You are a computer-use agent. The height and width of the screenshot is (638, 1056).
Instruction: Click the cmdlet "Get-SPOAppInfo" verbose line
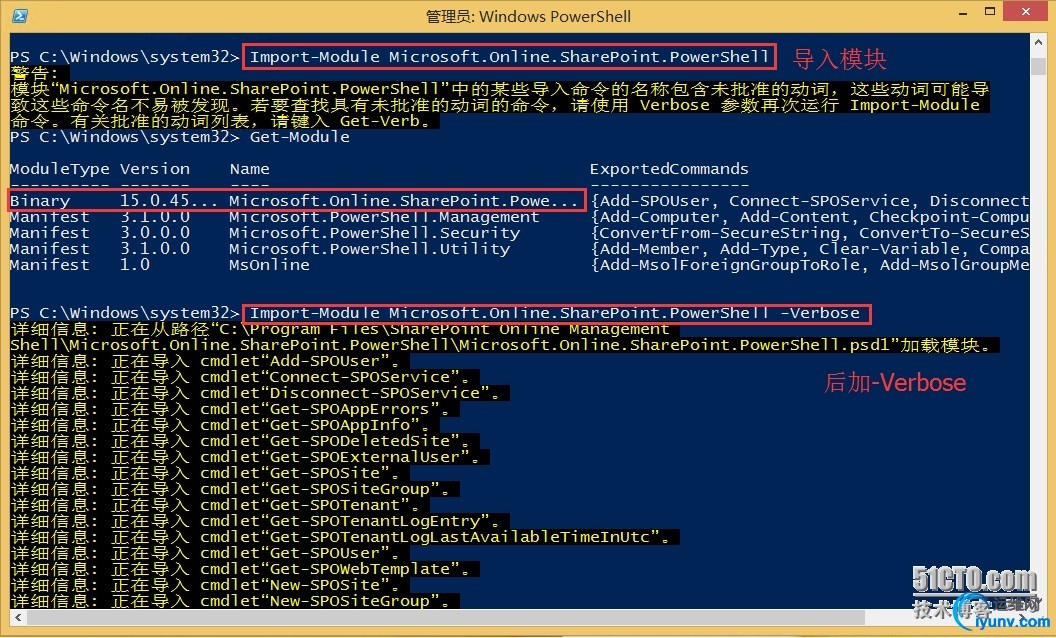[224, 425]
